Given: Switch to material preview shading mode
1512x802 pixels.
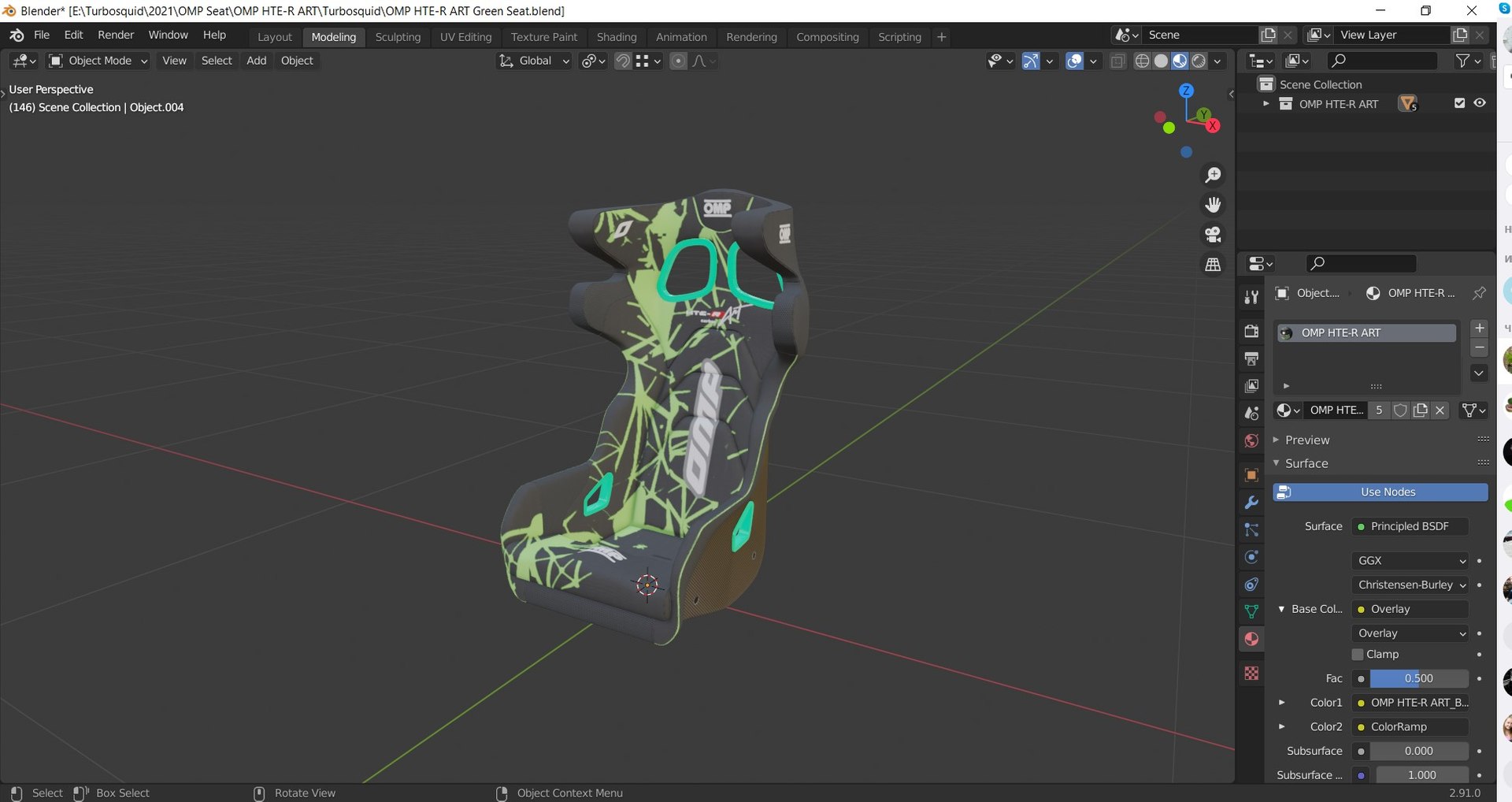Looking at the screenshot, I should (1180, 61).
